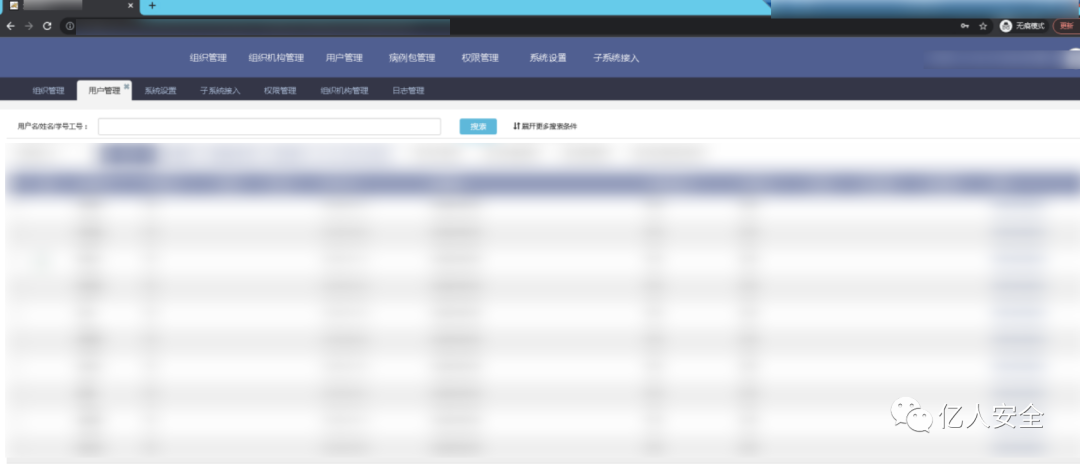Go back using browser back arrow

pyautogui.click(x=10, y=26)
